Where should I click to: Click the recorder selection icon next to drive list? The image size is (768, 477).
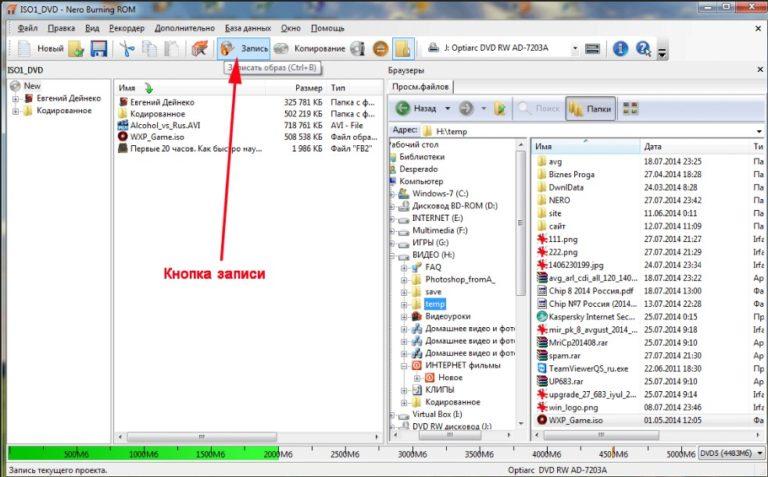coord(592,48)
